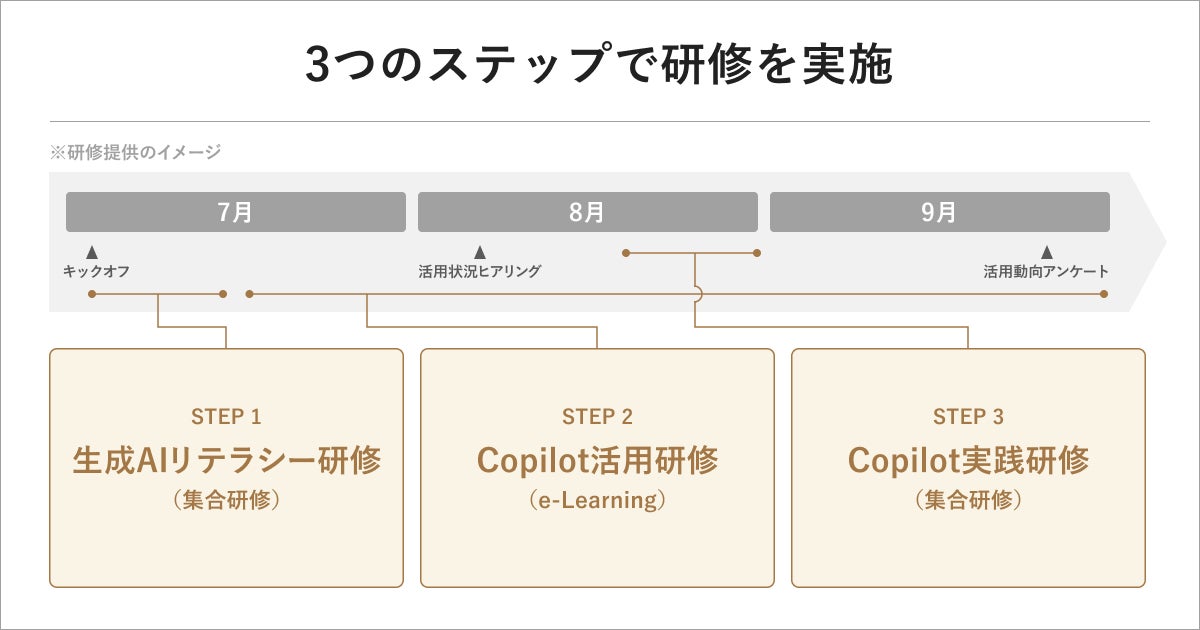Select the 9月 month bar
This screenshot has width=1200, height=630.
pyautogui.click(x=939, y=212)
